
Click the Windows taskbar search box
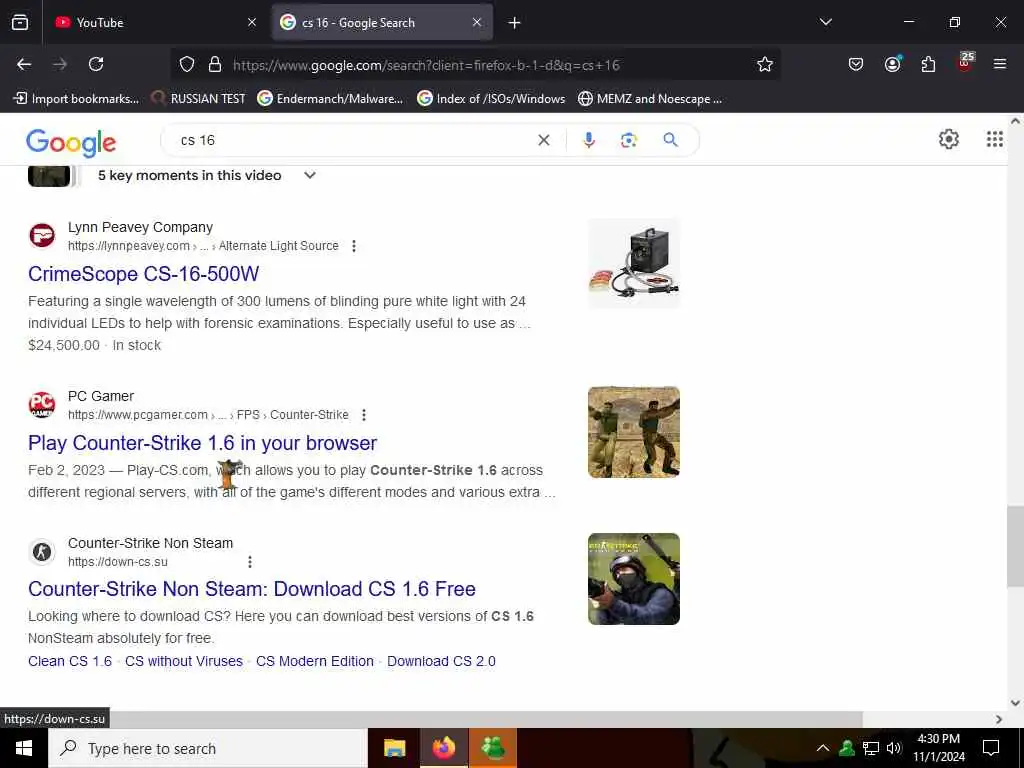(208, 748)
